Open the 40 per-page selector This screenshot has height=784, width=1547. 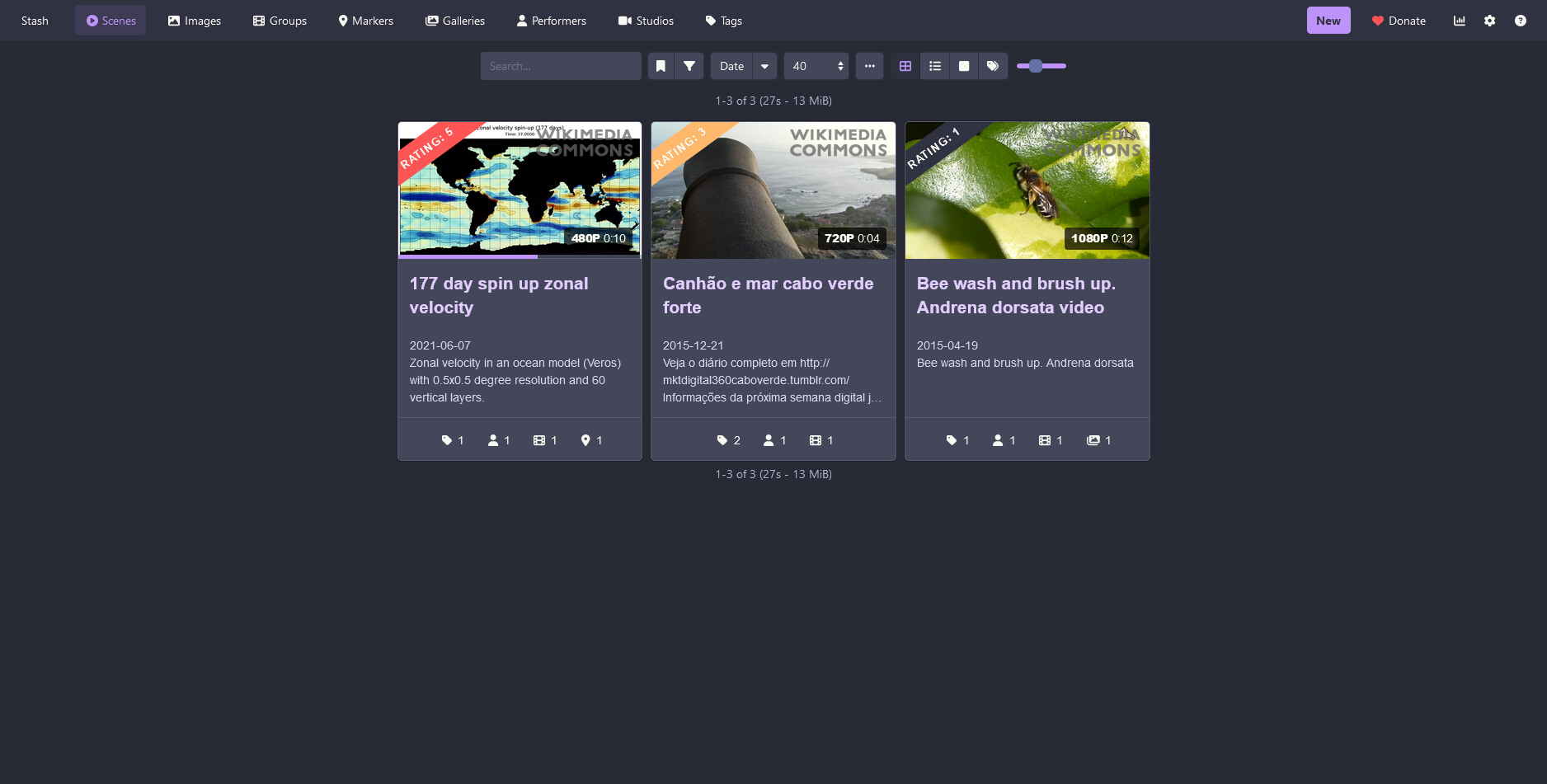(x=816, y=66)
